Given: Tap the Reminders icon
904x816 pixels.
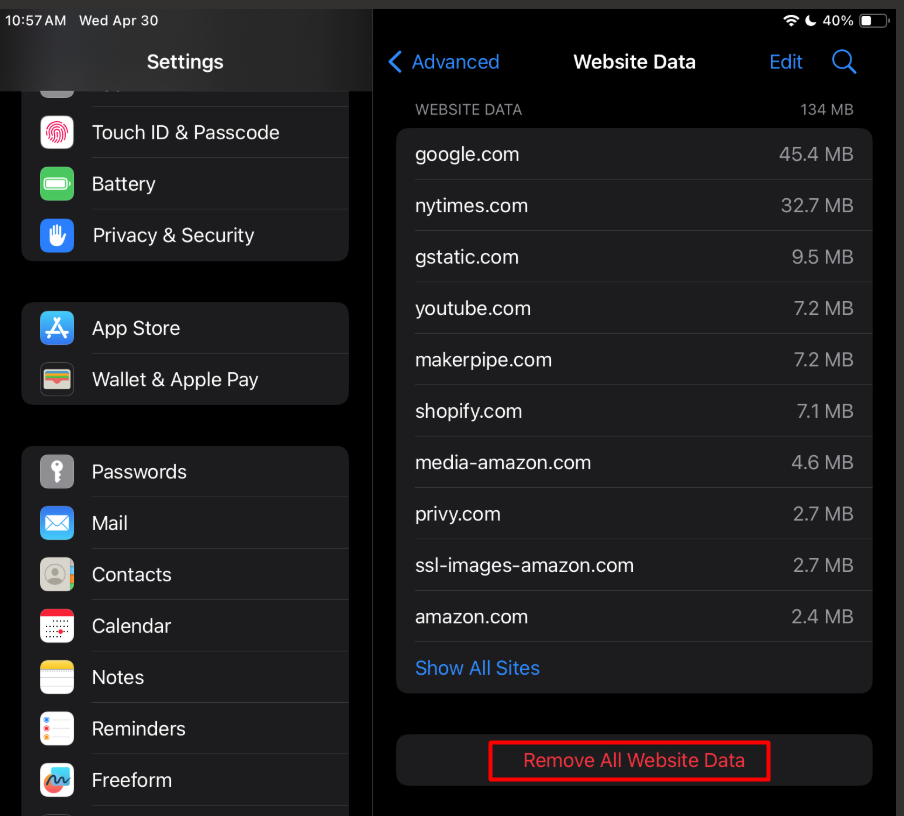Looking at the screenshot, I should coord(56,728).
